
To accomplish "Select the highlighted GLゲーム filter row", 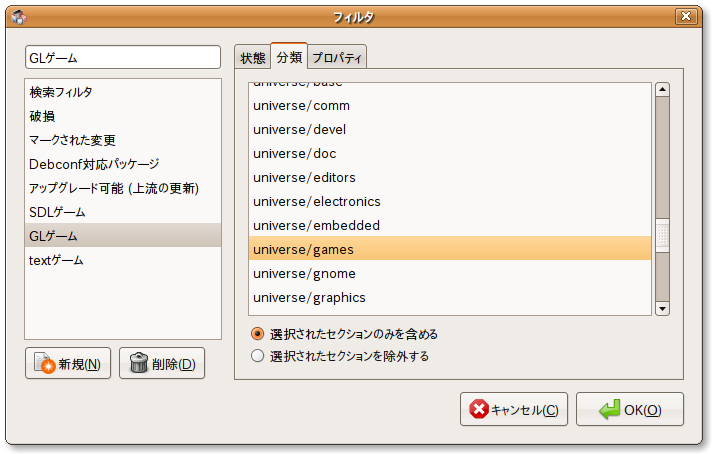I will pos(123,236).
